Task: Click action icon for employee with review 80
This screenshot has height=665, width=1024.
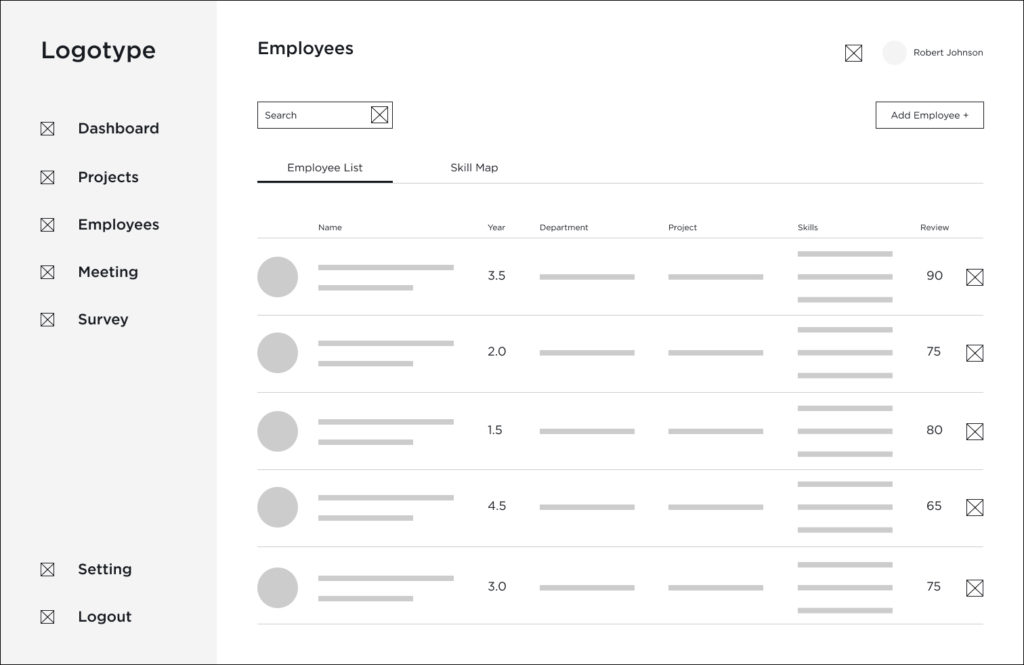Action: [x=974, y=431]
